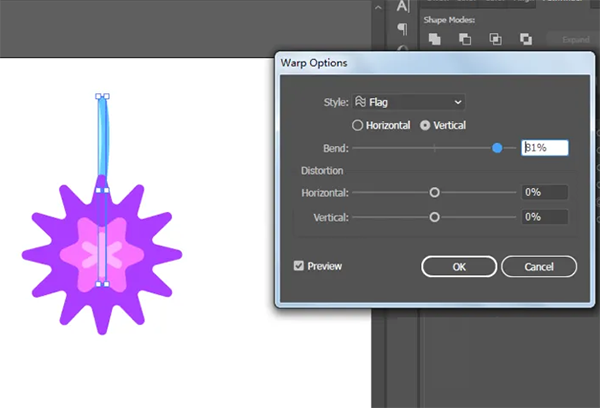The height and width of the screenshot is (408, 600).
Task: Click the Pathfinder panel tab
Action: (x=563, y=3)
